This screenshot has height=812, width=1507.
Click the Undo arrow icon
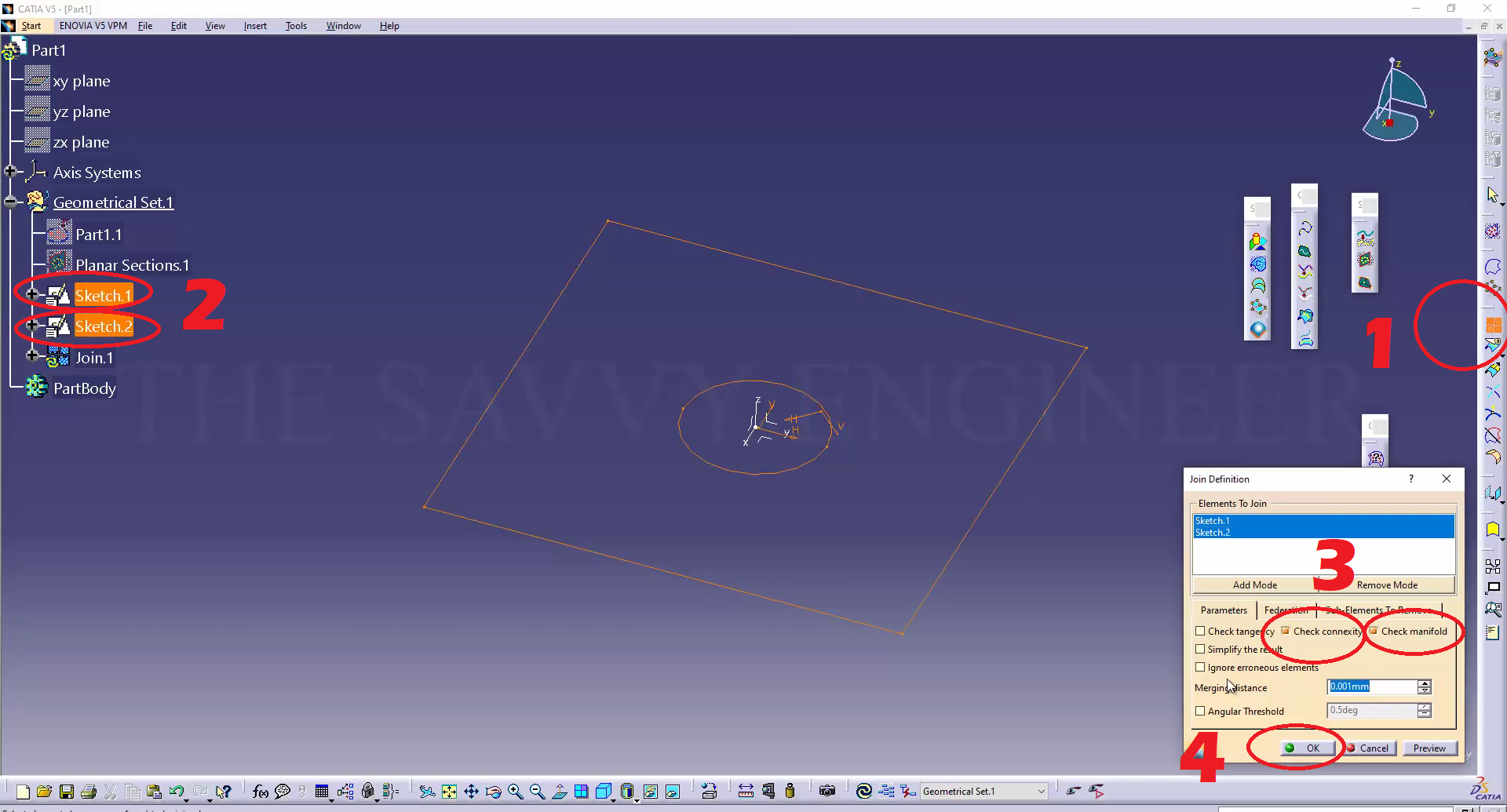click(x=177, y=792)
